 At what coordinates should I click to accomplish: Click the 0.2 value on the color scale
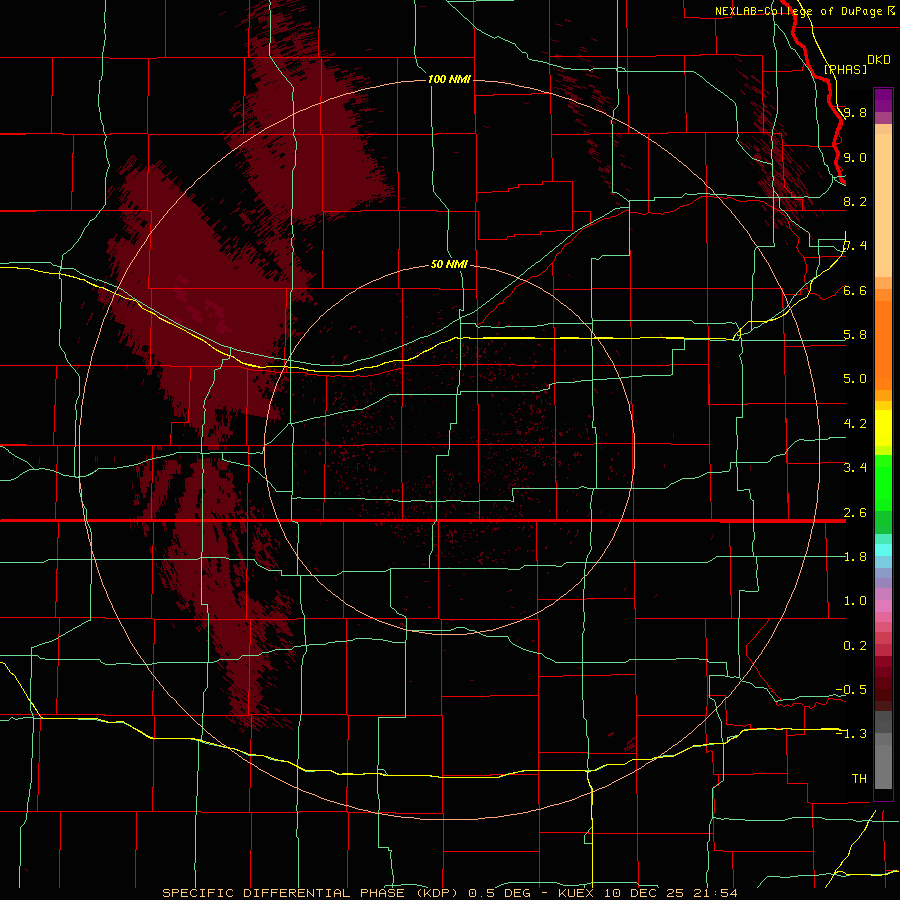pyautogui.click(x=855, y=646)
